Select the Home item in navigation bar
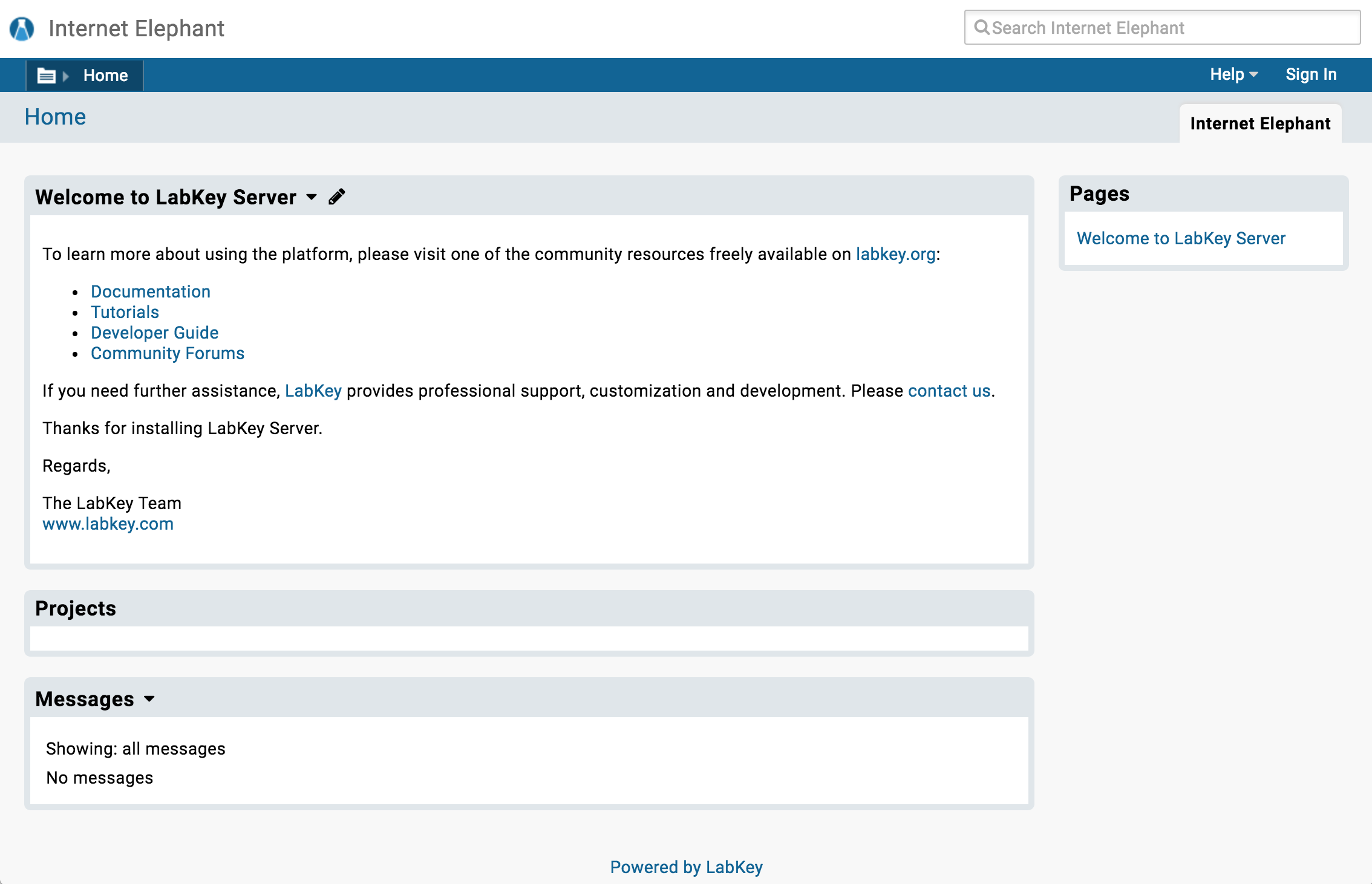 105,76
